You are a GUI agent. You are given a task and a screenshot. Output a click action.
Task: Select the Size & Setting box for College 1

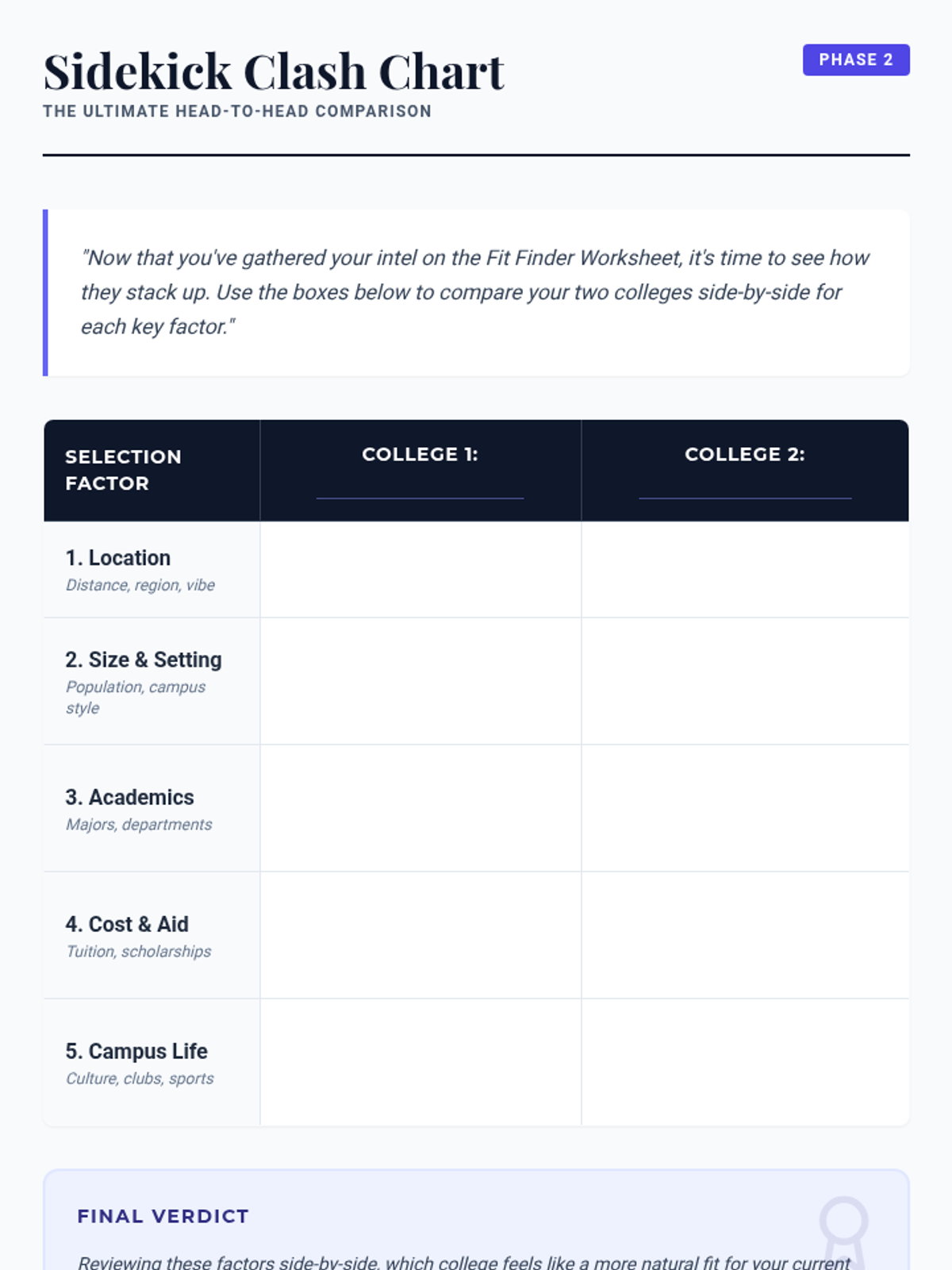(x=420, y=681)
